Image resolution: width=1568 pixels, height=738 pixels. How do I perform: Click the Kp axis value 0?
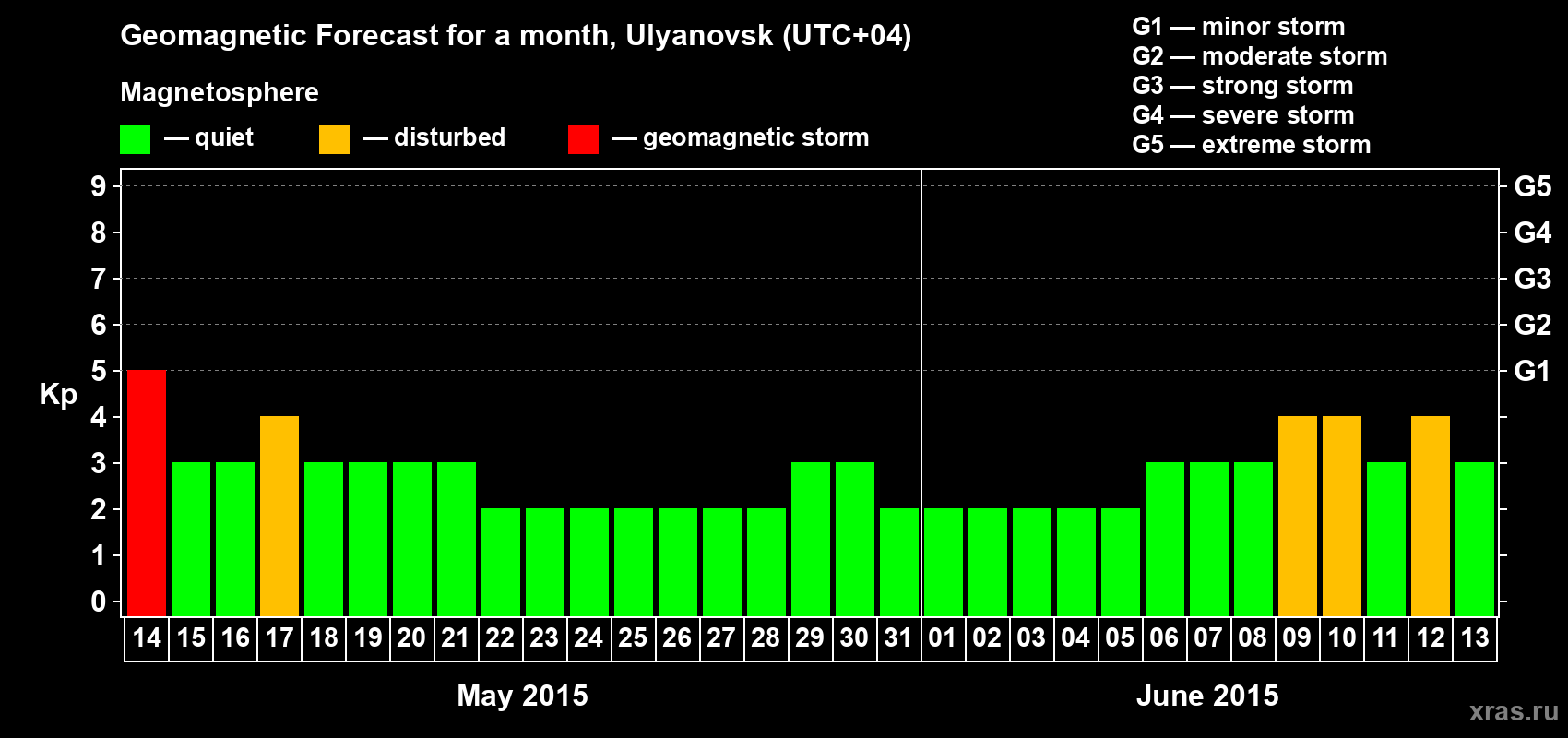[x=99, y=601]
